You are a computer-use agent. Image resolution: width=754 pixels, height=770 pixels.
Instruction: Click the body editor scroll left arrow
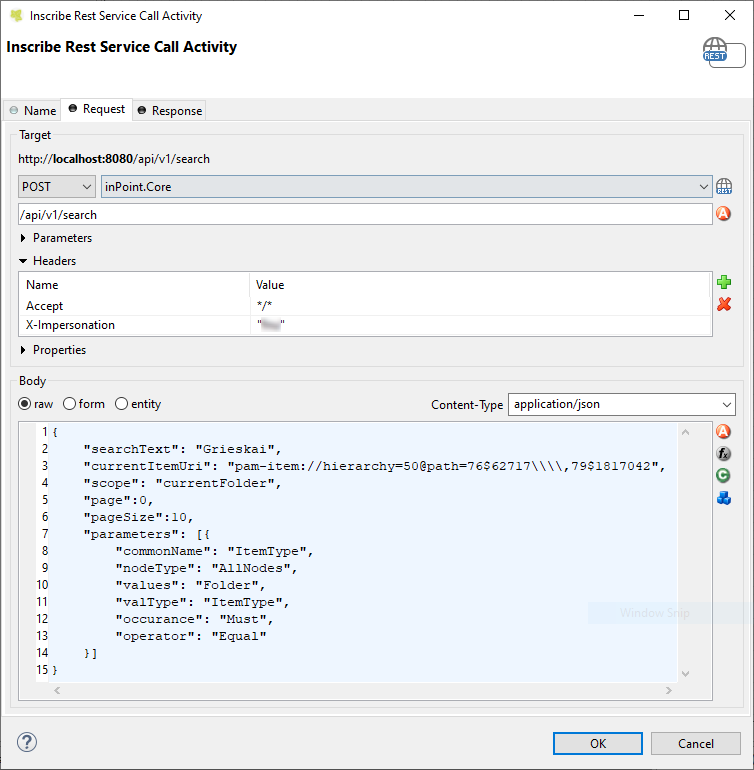click(57, 690)
